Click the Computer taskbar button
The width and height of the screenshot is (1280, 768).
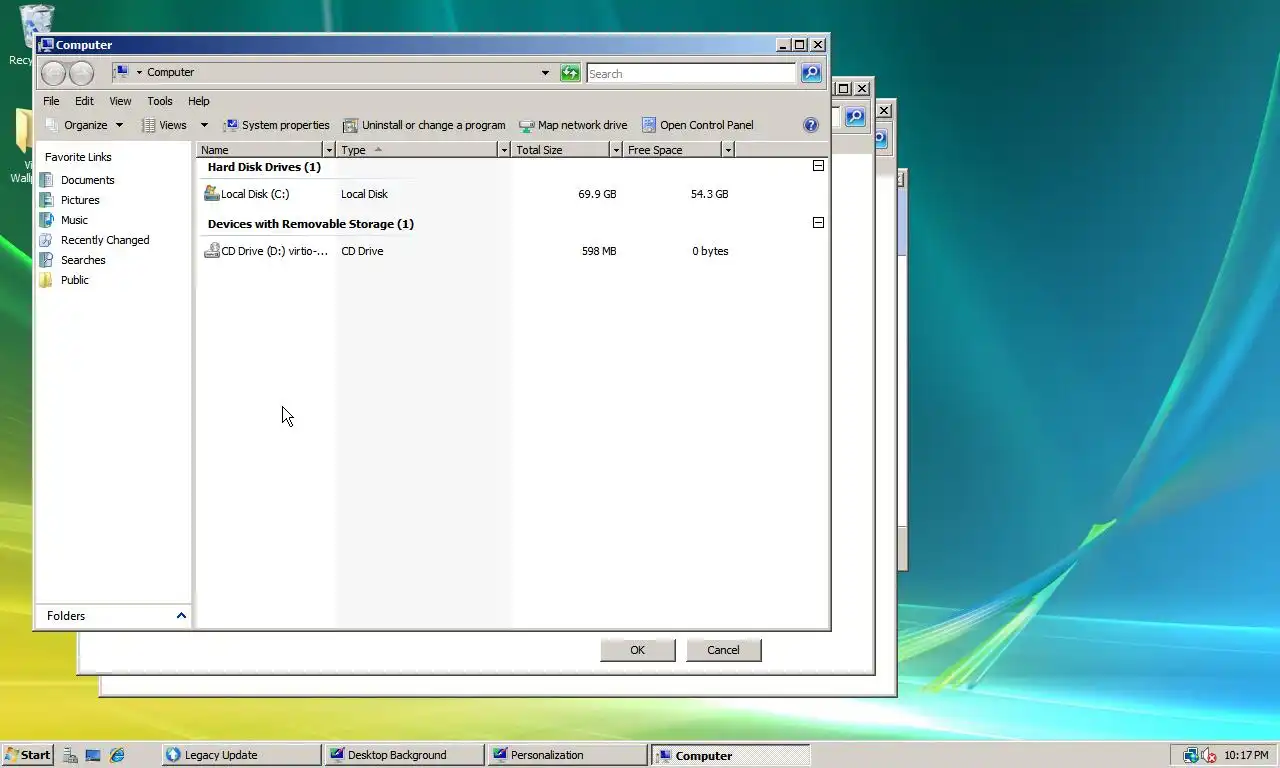coord(730,755)
